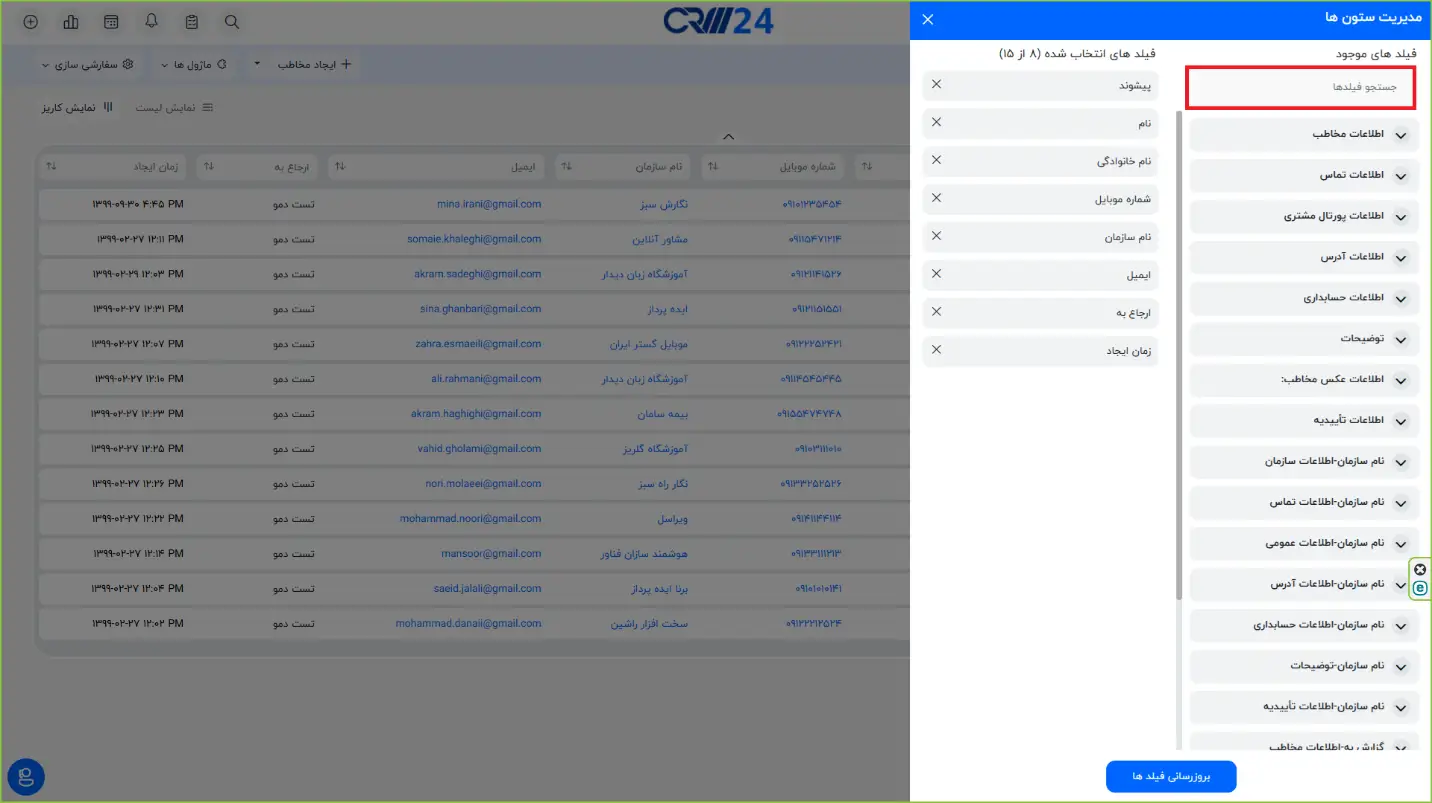Open the سفارشی سازی dropdown menu
The image size is (1432, 803).
pyautogui.click(x=87, y=64)
